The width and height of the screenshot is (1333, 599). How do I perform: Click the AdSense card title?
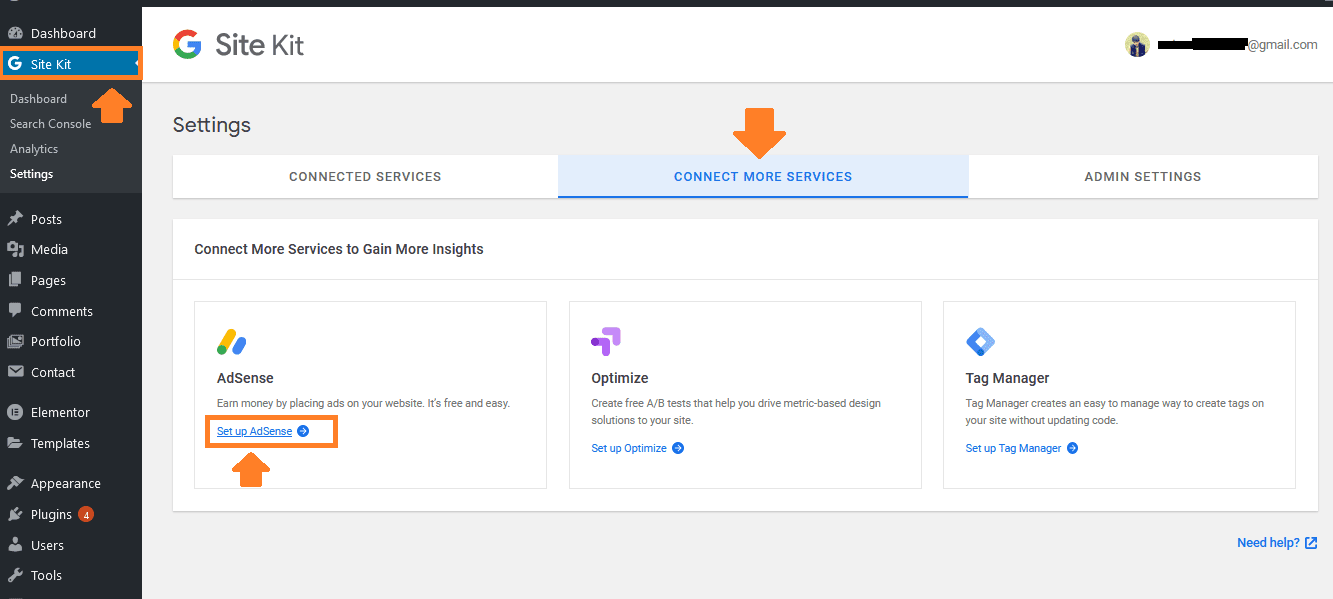point(245,378)
